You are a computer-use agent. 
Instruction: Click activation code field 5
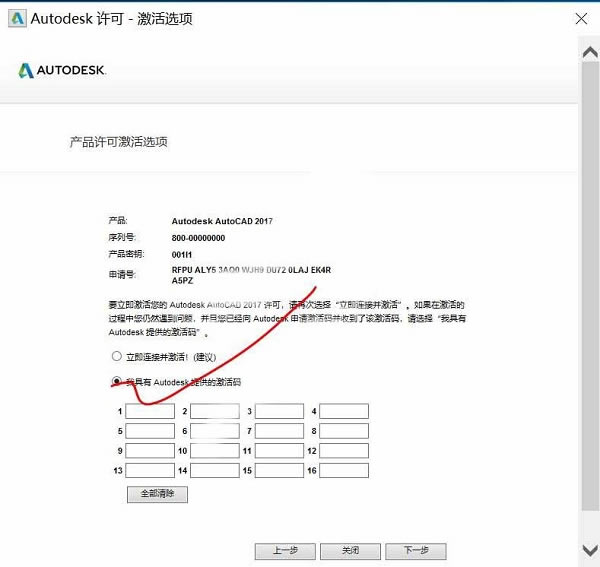(150, 431)
